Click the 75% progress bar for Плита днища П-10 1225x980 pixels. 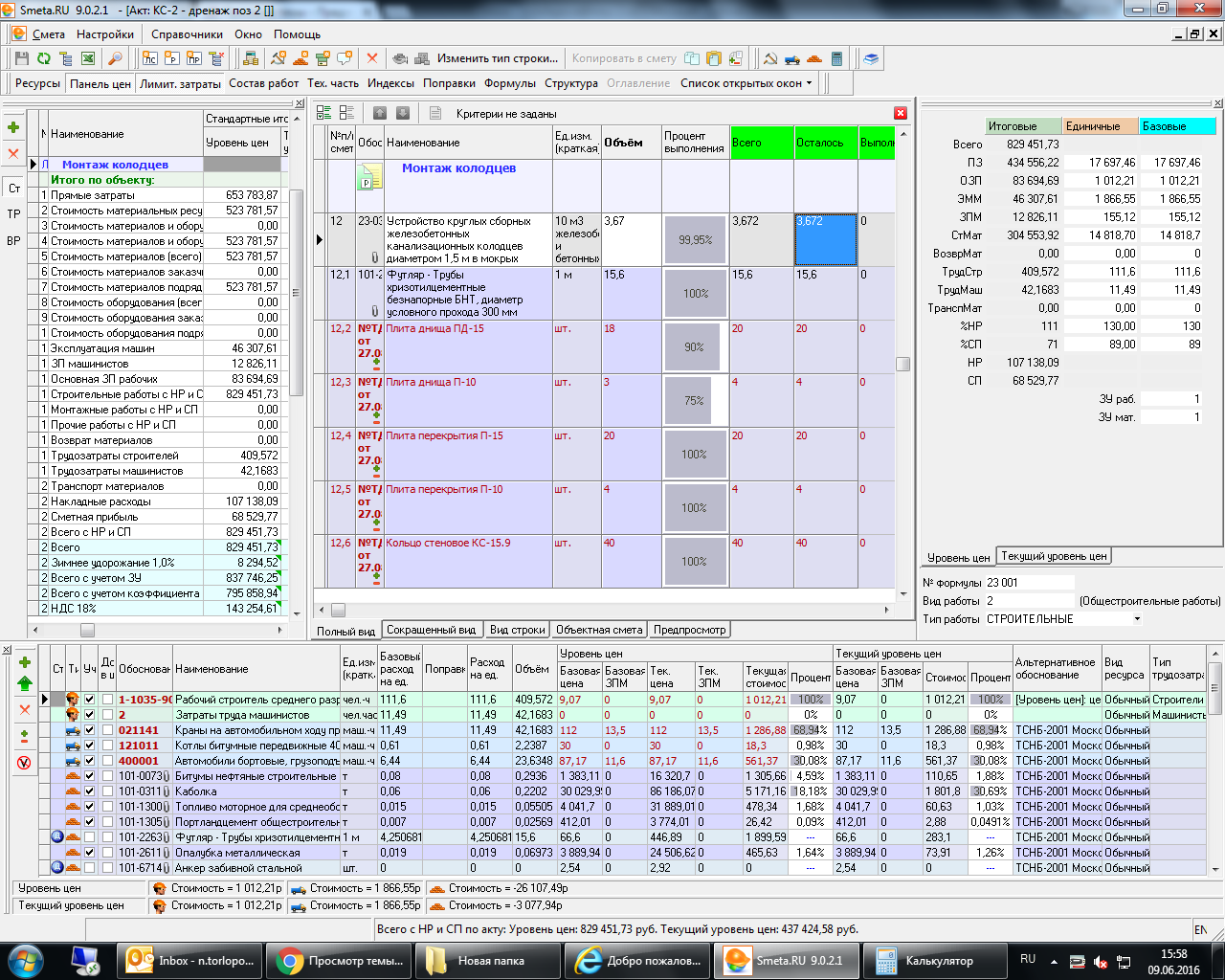(695, 401)
